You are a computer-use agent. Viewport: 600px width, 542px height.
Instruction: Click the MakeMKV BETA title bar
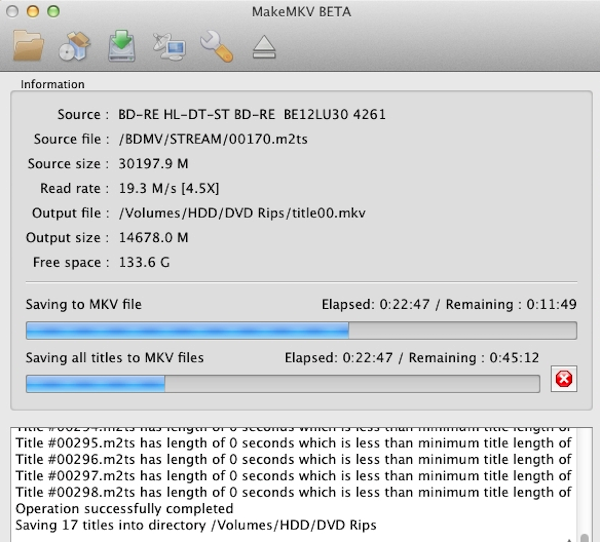pyautogui.click(x=300, y=10)
